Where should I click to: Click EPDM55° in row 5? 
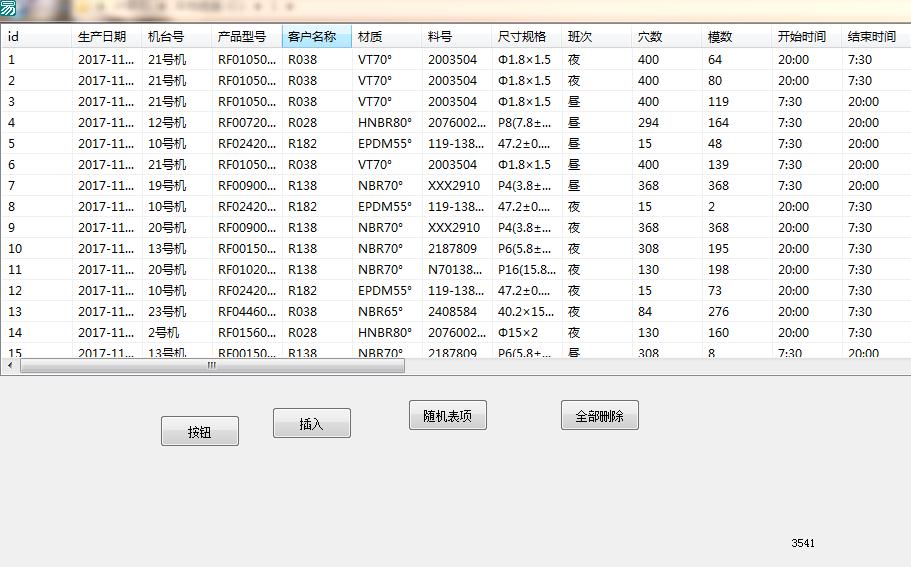pyautogui.click(x=385, y=143)
